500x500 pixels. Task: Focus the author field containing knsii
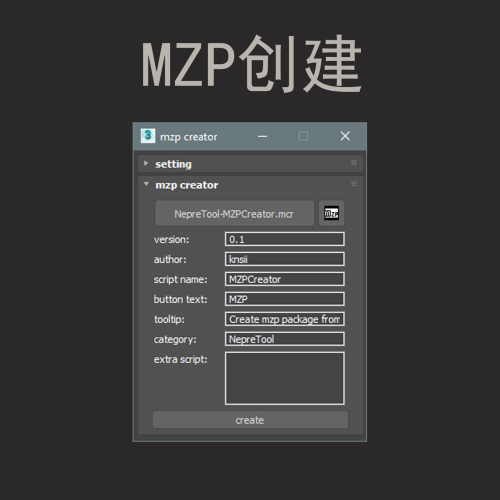click(285, 259)
